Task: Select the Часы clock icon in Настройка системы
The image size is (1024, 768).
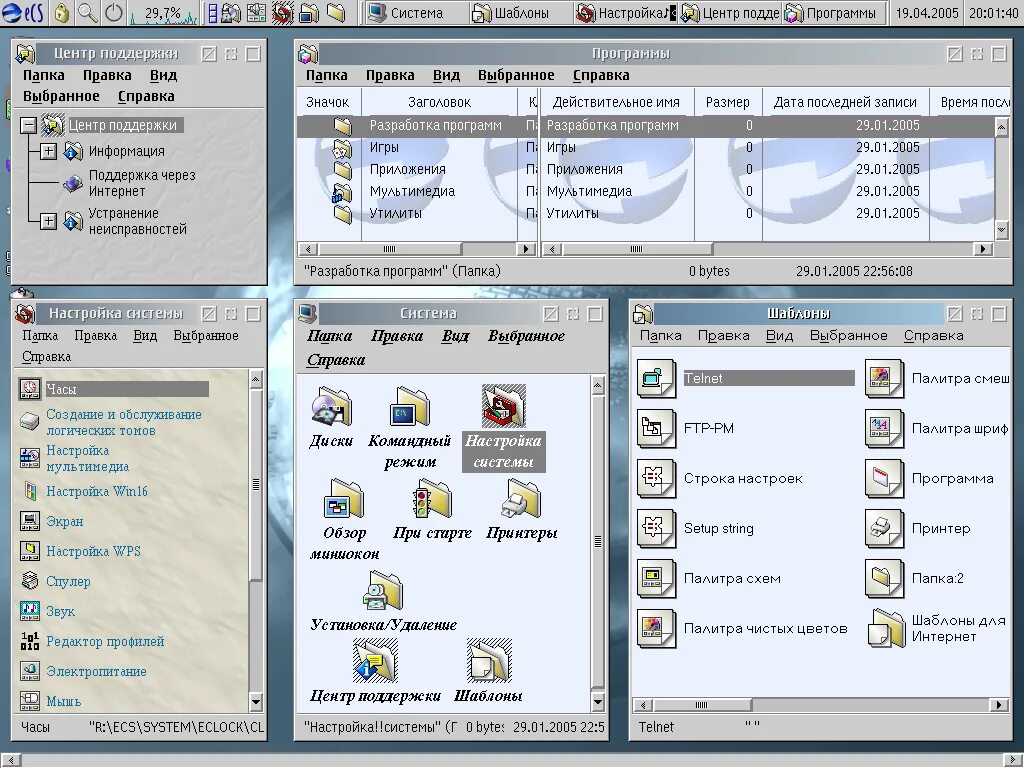Action: pos(30,389)
